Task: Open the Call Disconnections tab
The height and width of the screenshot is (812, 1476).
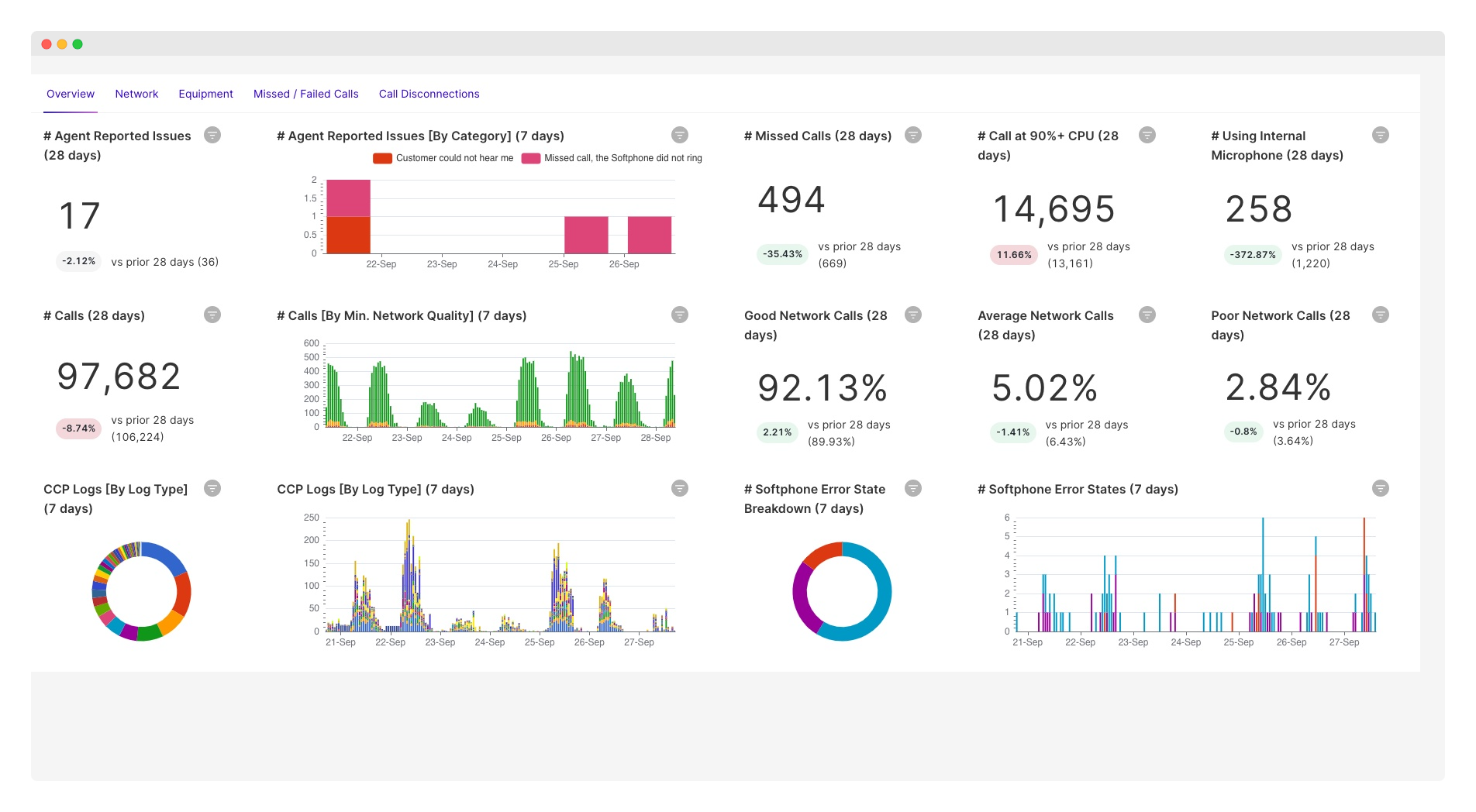Action: click(x=429, y=94)
